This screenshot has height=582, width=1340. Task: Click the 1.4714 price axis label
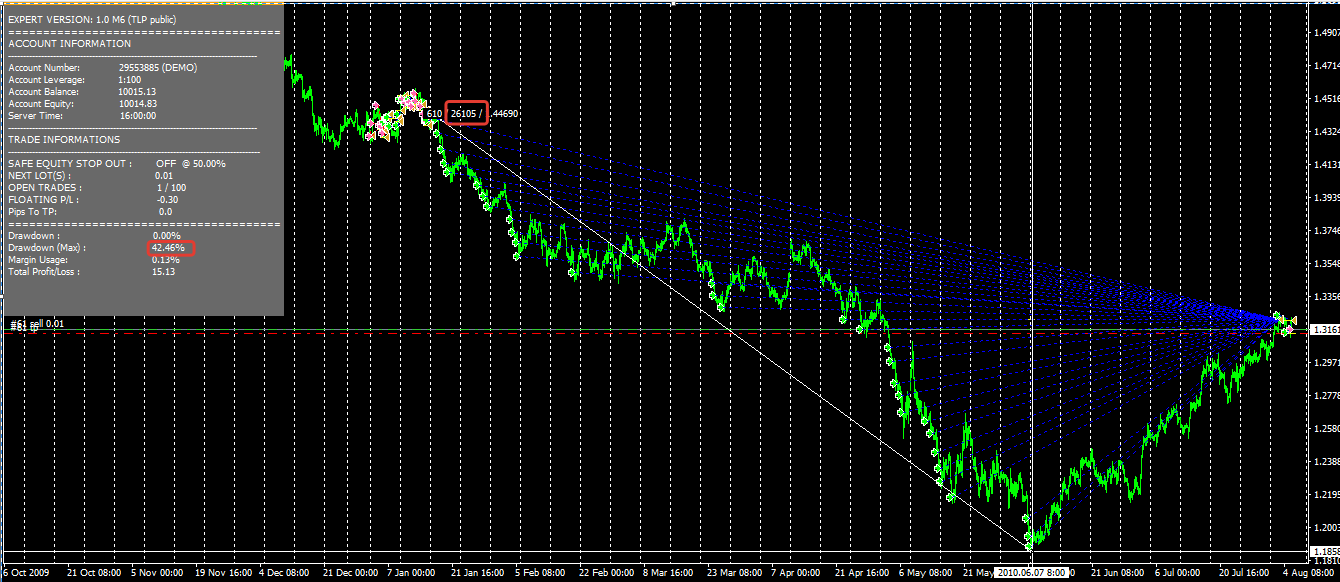pyautogui.click(x=1325, y=66)
